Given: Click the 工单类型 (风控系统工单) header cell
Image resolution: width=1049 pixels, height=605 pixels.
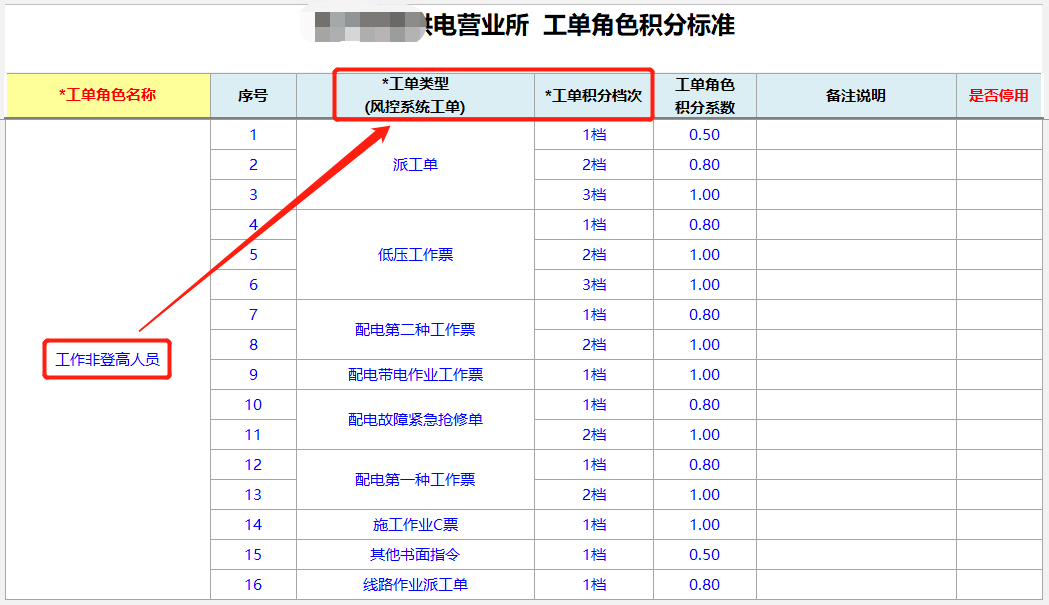Looking at the screenshot, I should click(415, 95).
